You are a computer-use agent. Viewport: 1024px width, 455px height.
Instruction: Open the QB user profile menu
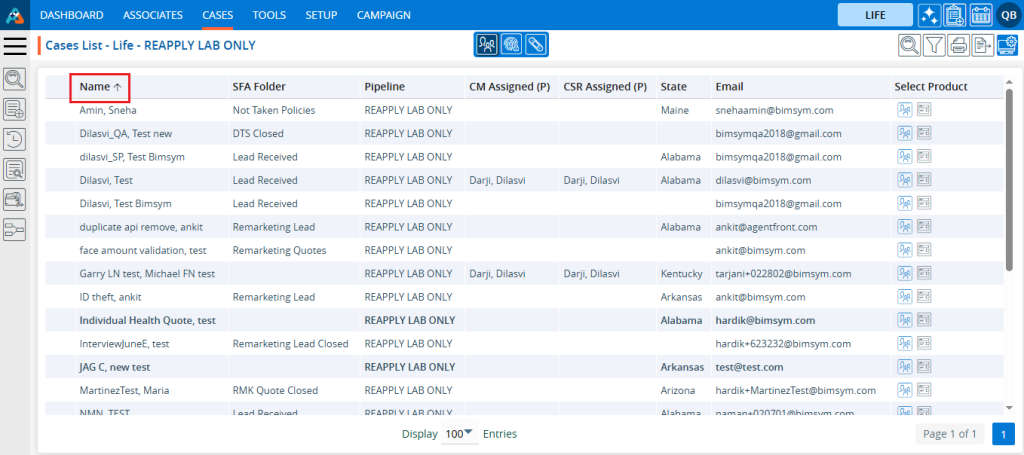click(1006, 15)
